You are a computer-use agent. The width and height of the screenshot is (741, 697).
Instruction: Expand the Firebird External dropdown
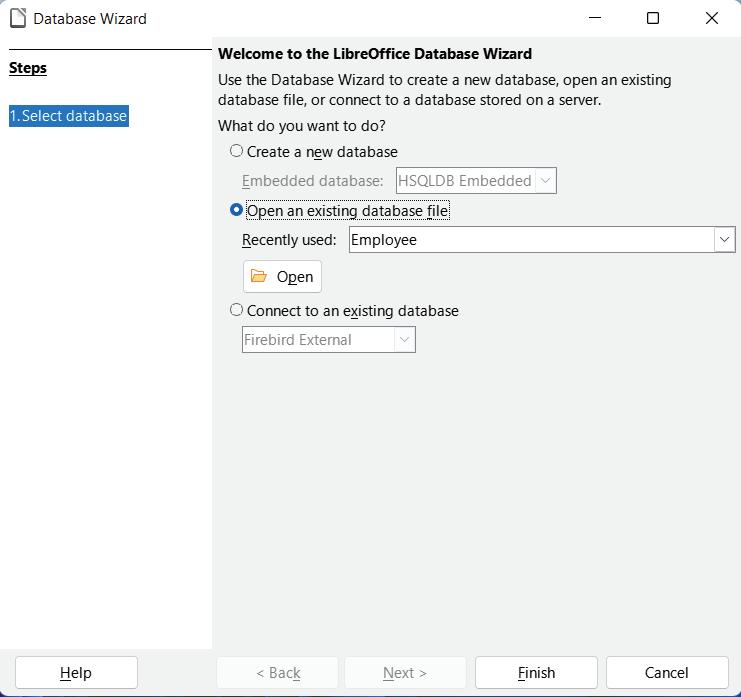[404, 340]
